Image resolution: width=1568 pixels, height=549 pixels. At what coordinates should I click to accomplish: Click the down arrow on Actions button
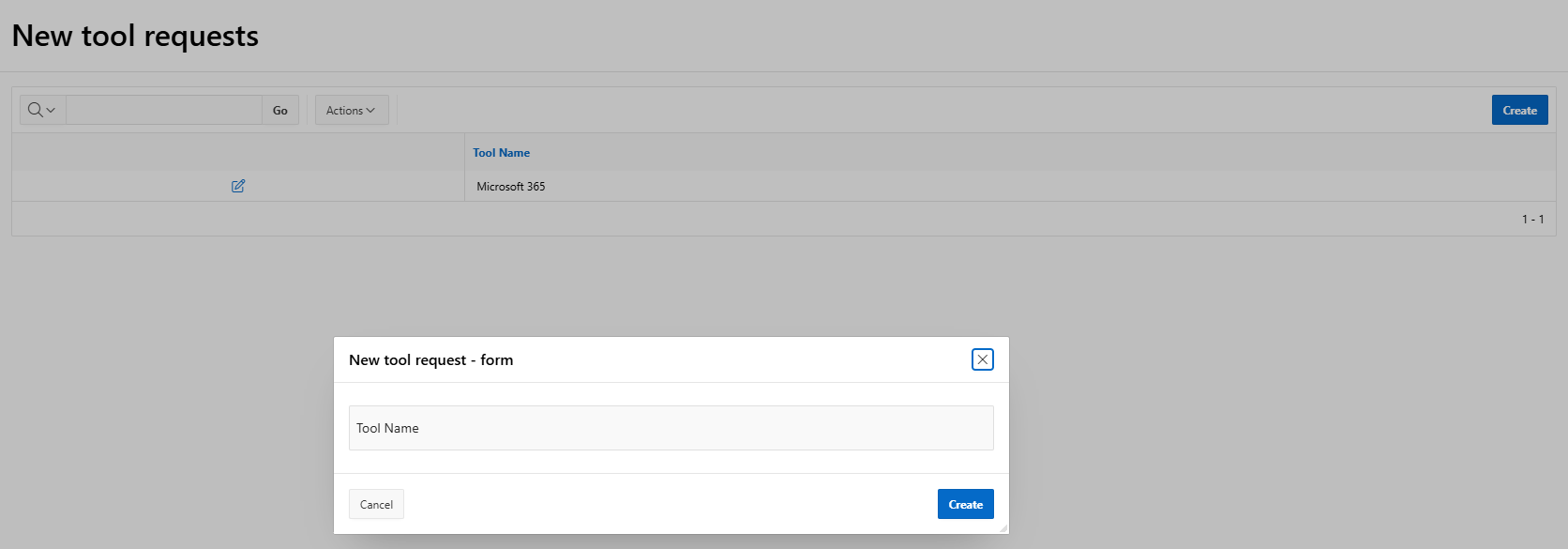pos(370,110)
